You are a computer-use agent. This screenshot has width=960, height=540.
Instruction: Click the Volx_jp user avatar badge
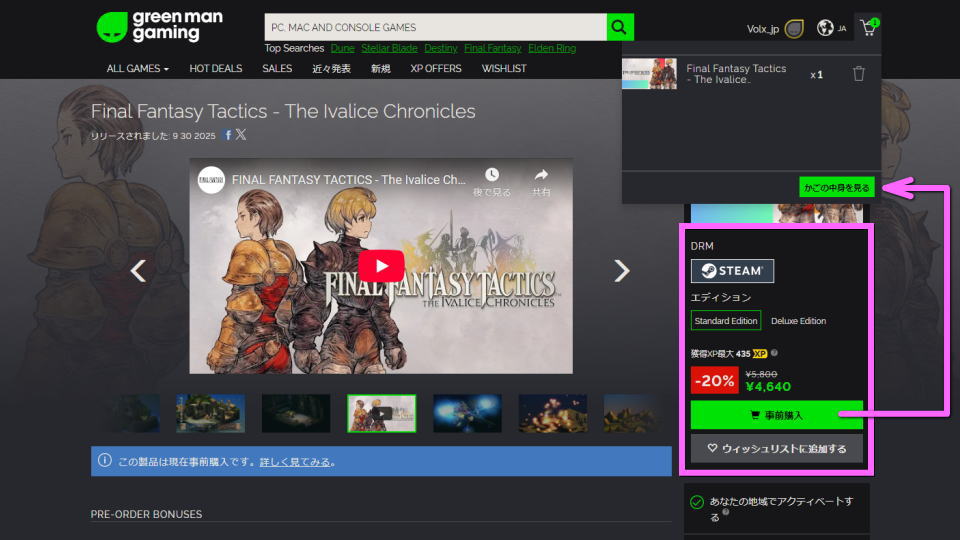click(794, 29)
